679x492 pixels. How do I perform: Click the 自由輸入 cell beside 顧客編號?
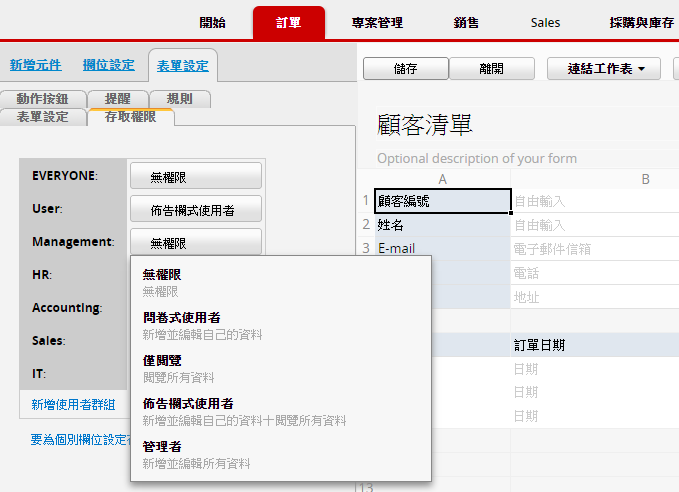595,201
